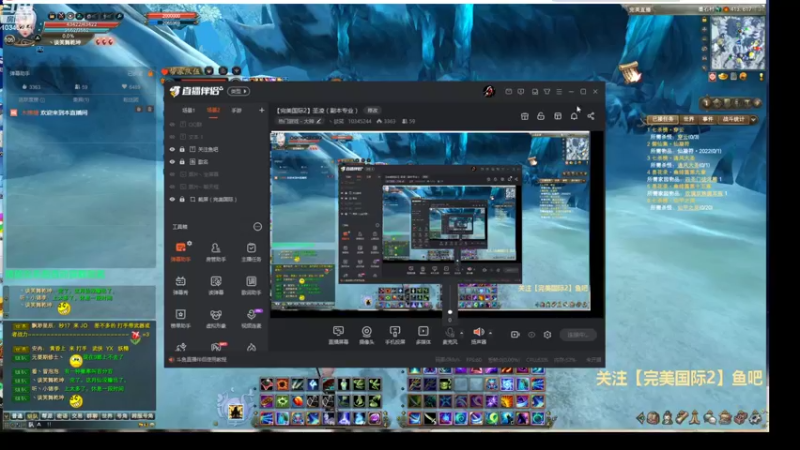This screenshot has height=450, width=800.
Task: Open the 主播任务 streamer tasks tool
Action: [x=251, y=252]
